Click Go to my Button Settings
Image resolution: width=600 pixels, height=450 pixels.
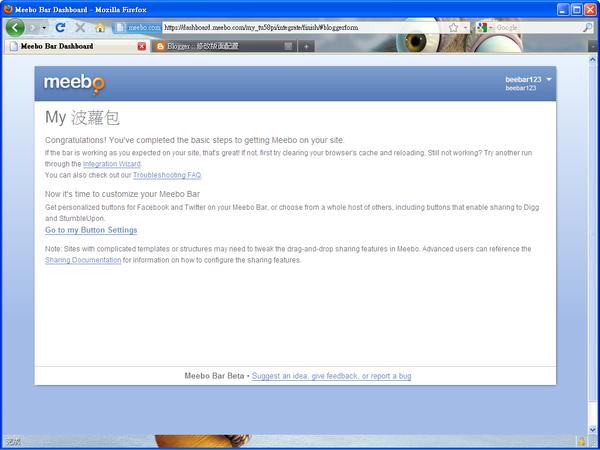tap(91, 230)
